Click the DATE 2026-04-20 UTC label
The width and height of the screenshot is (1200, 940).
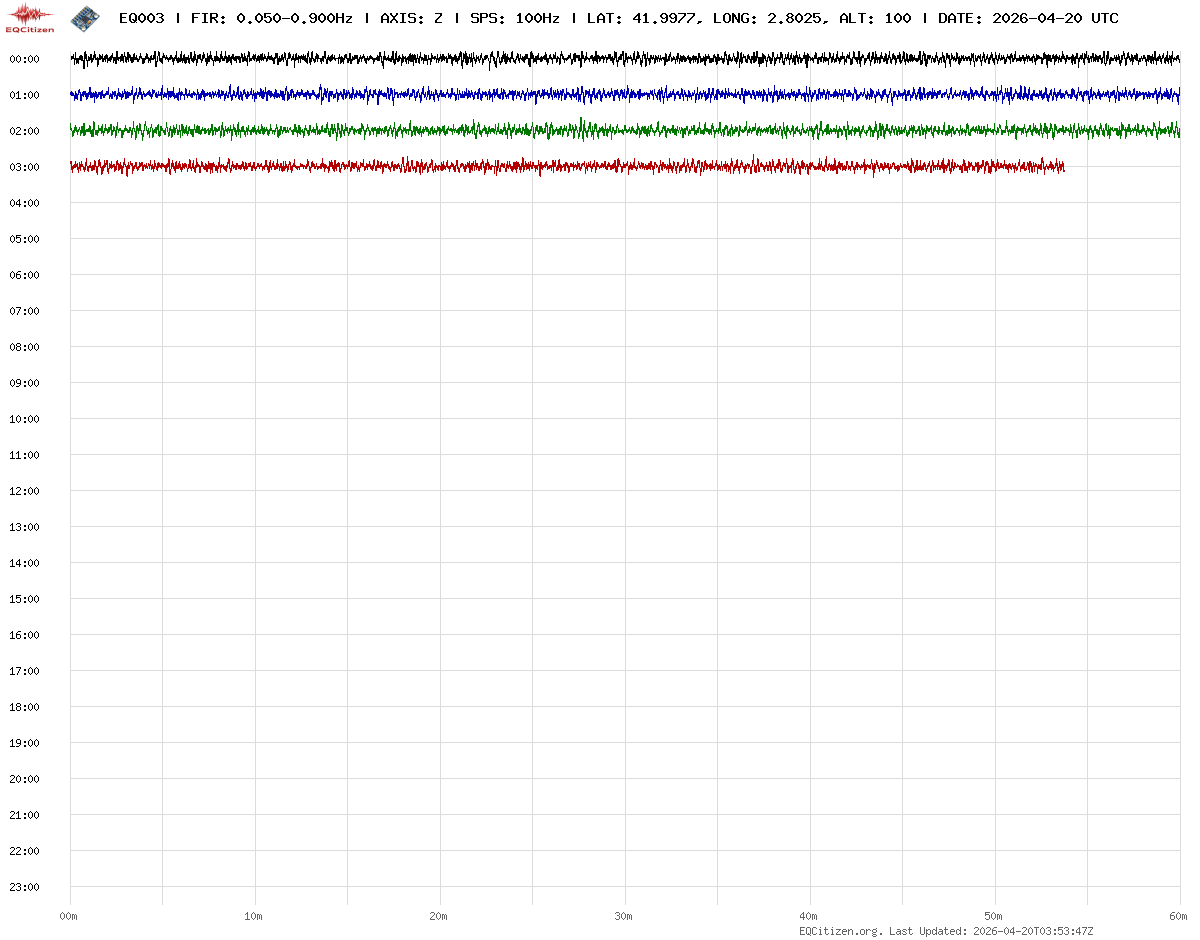click(1028, 19)
